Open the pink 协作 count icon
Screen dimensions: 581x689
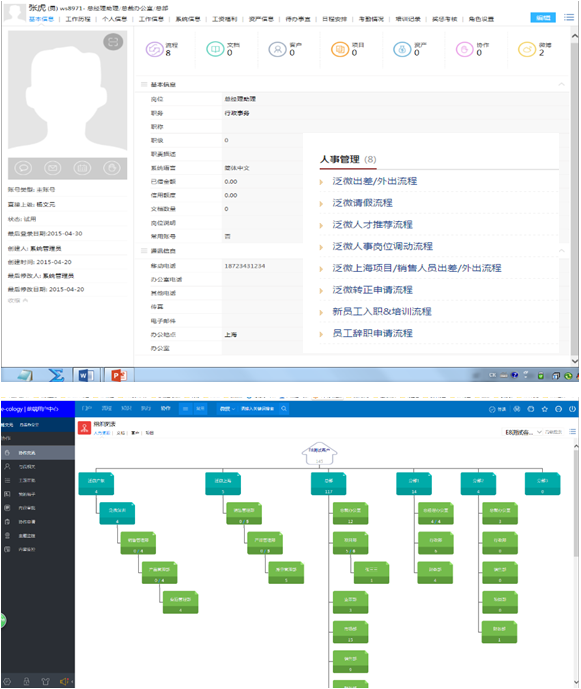[464, 49]
